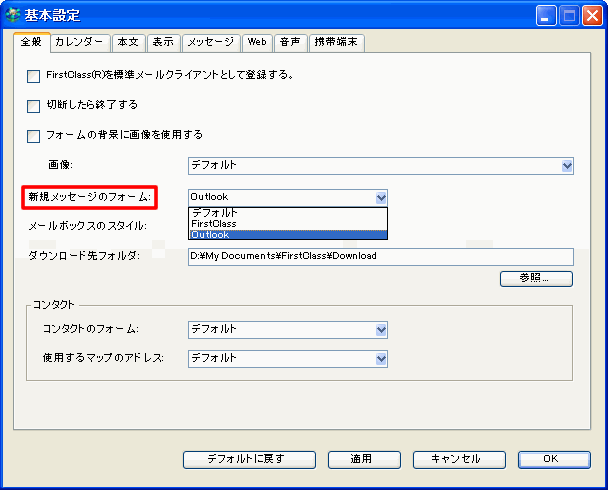The width and height of the screenshot is (608, 490).
Task: Confirm settings with the OK button
Action: pyautogui.click(x=550, y=459)
